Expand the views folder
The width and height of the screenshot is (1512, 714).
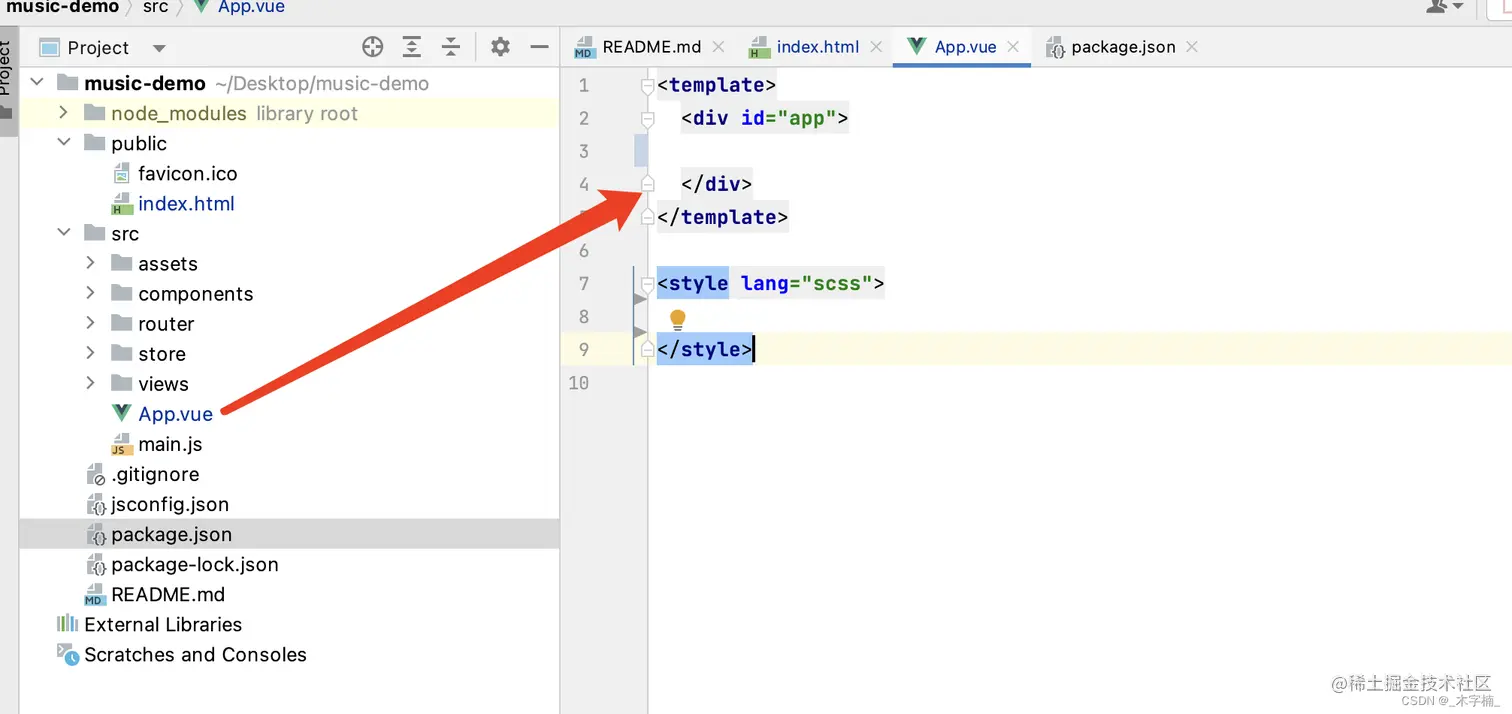point(91,383)
